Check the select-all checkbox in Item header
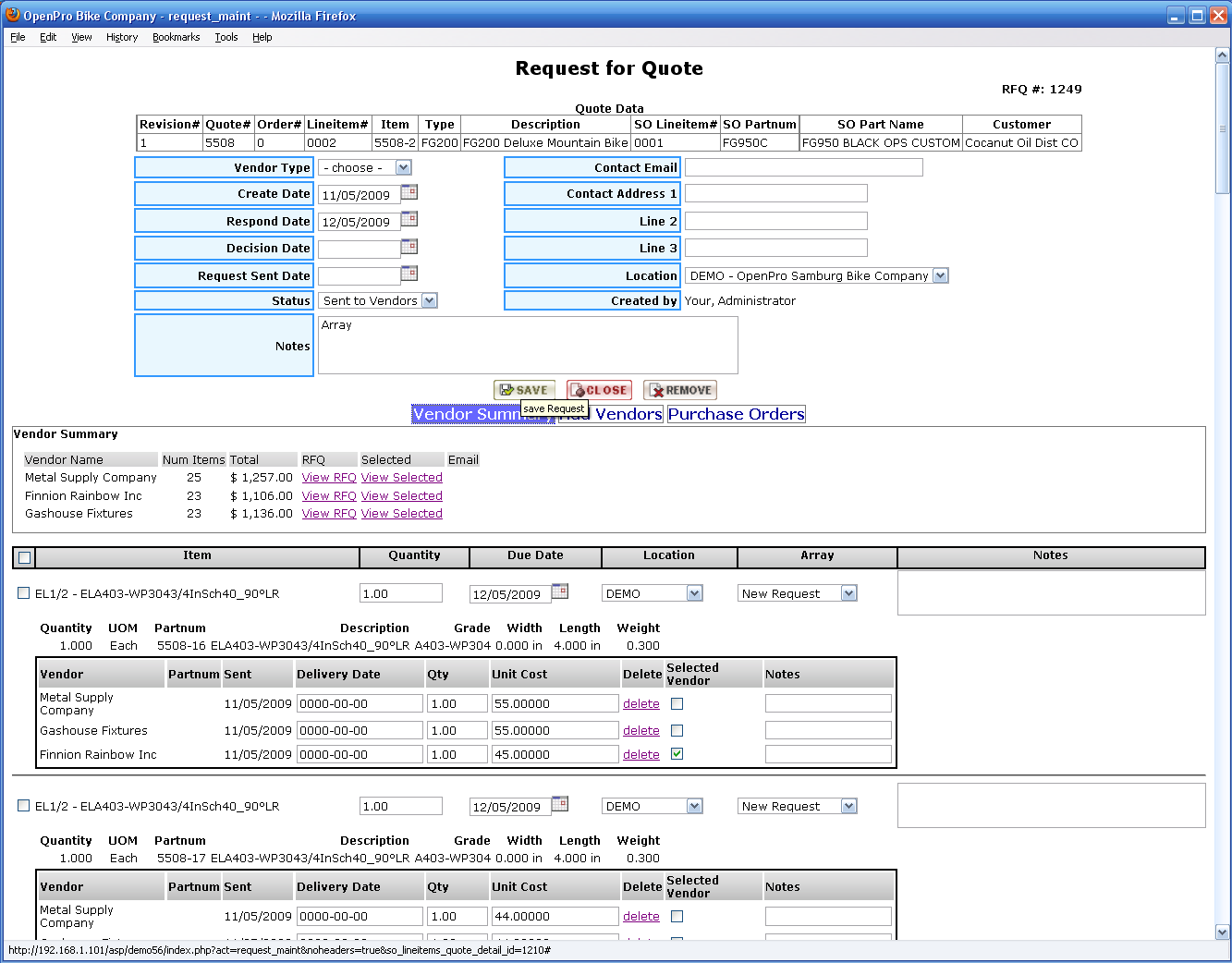1232x963 pixels. click(25, 557)
